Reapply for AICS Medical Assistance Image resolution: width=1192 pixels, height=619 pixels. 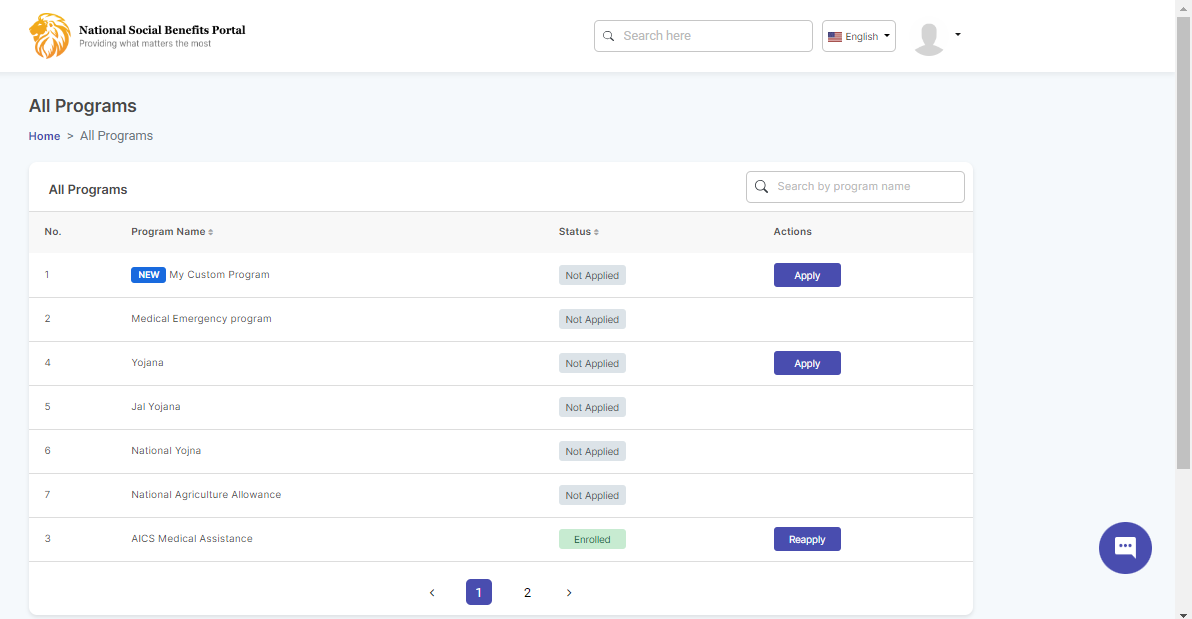[x=806, y=539]
